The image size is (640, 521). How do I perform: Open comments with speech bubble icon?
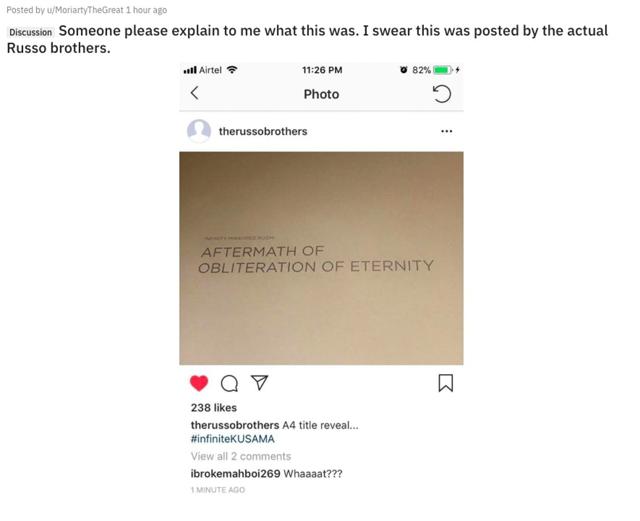tap(229, 383)
